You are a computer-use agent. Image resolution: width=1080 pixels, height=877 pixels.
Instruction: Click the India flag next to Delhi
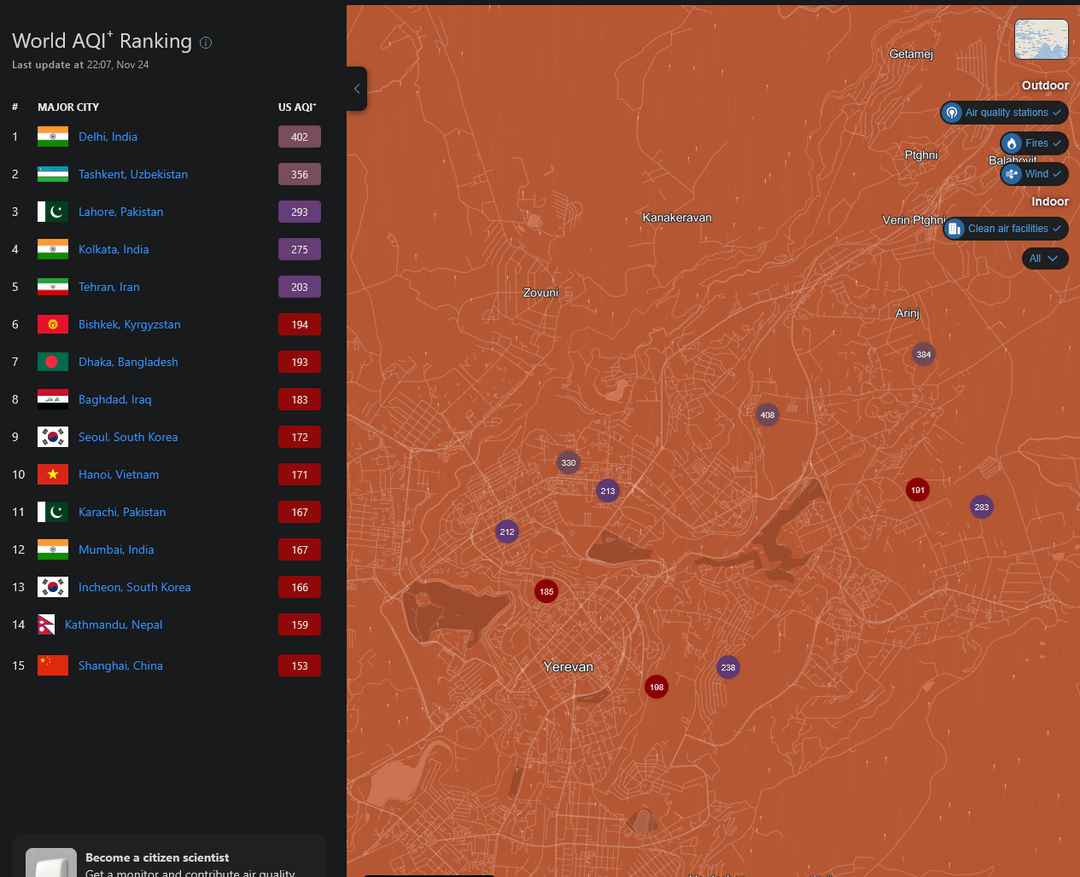pos(53,137)
